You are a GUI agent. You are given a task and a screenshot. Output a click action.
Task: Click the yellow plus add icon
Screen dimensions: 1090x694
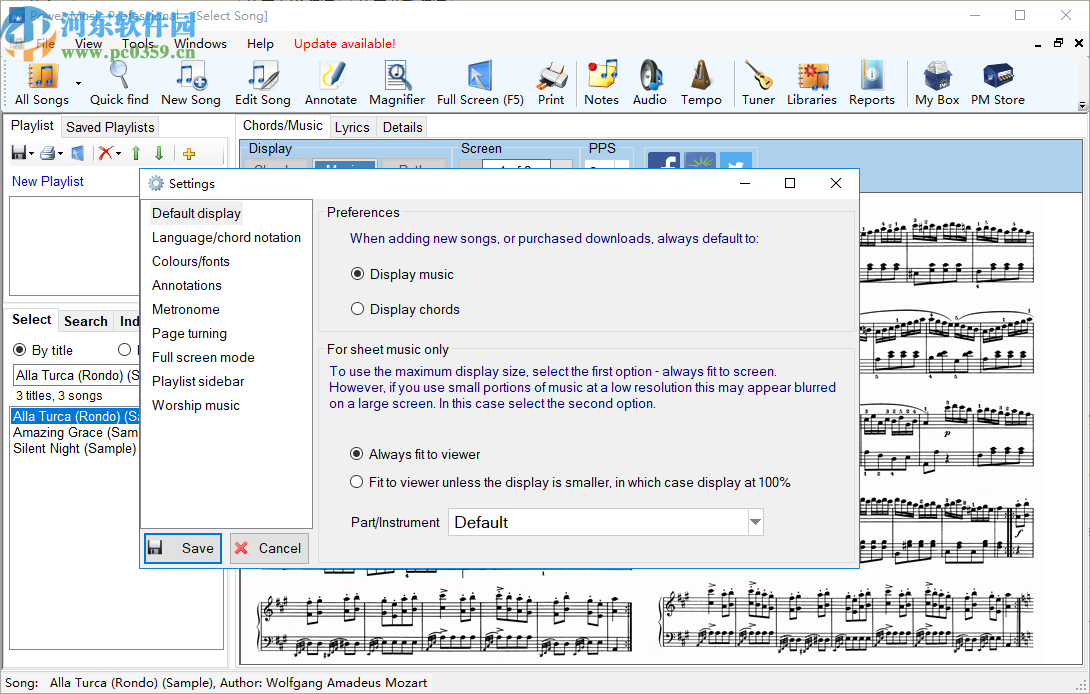coord(189,154)
